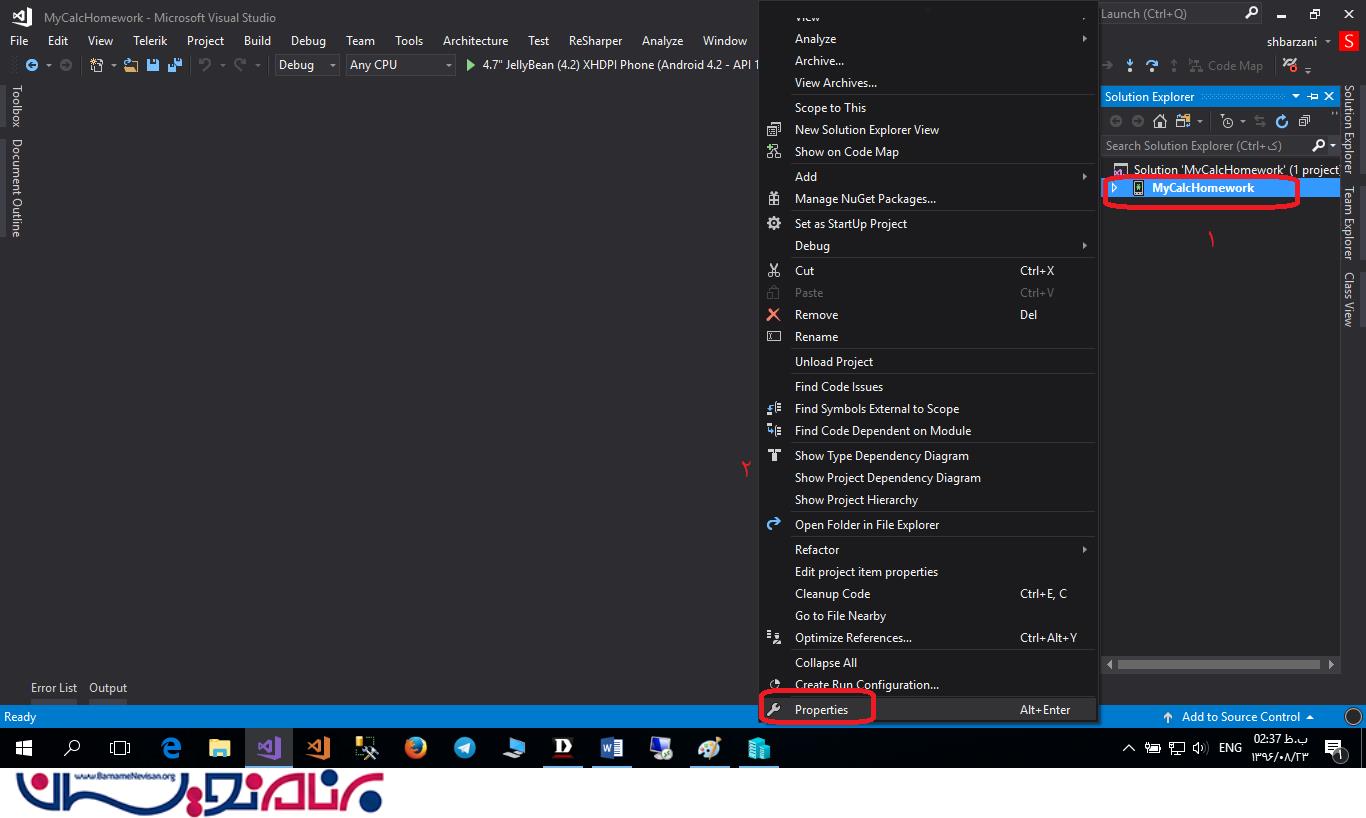Click the Step Over debug icon

tap(1152, 65)
